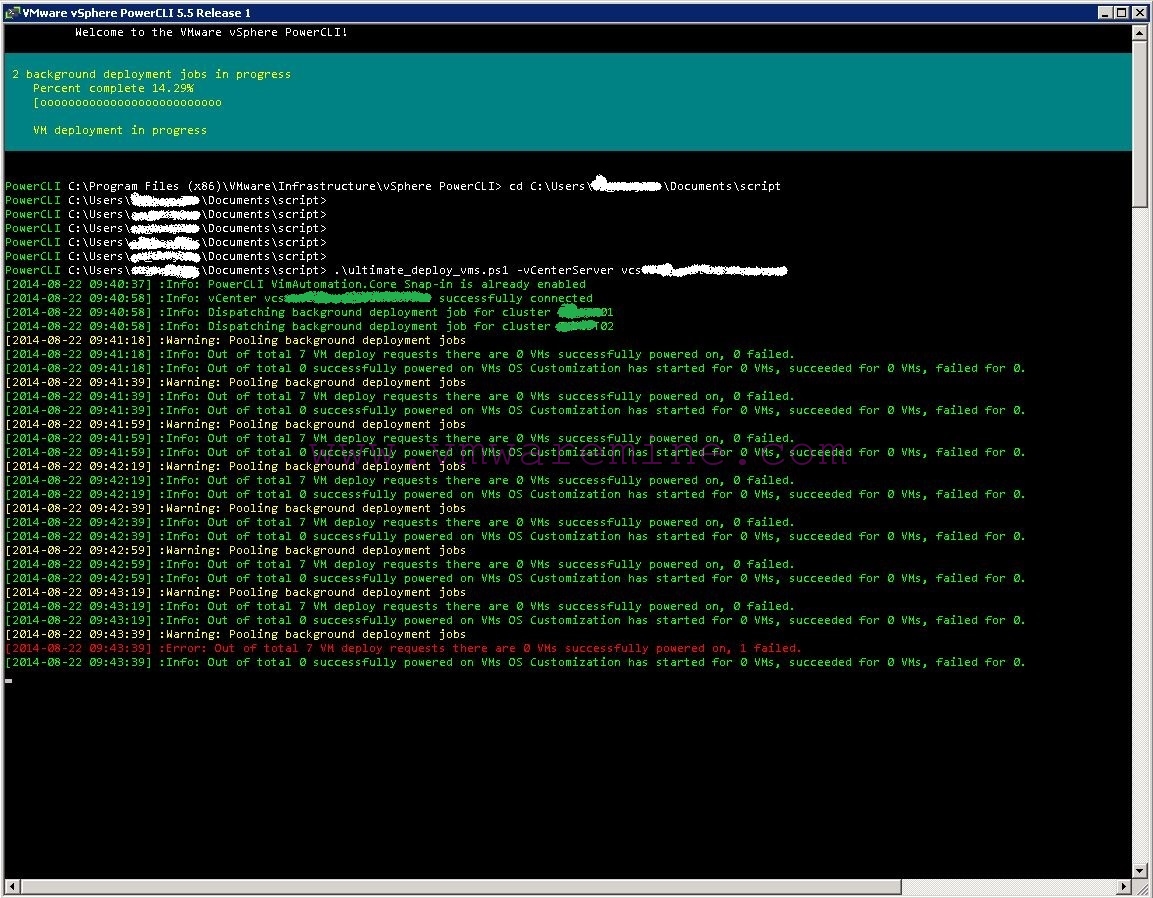Open the PowerCLI window system menu icon
This screenshot has width=1153, height=898.
tap(11, 13)
